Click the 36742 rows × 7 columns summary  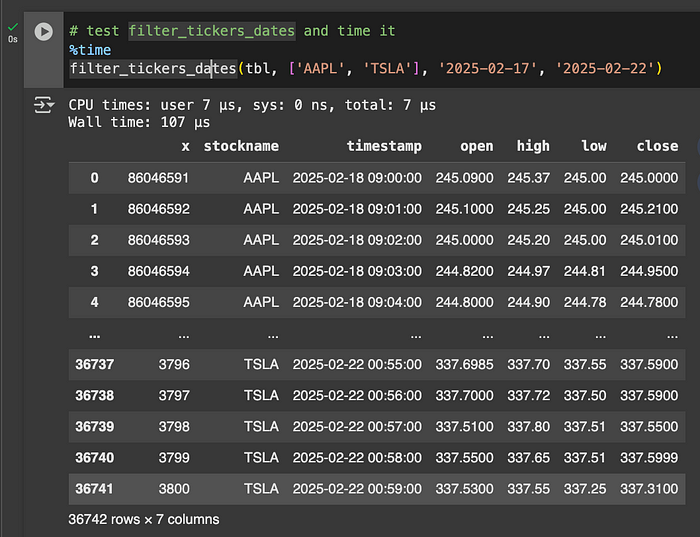point(144,519)
